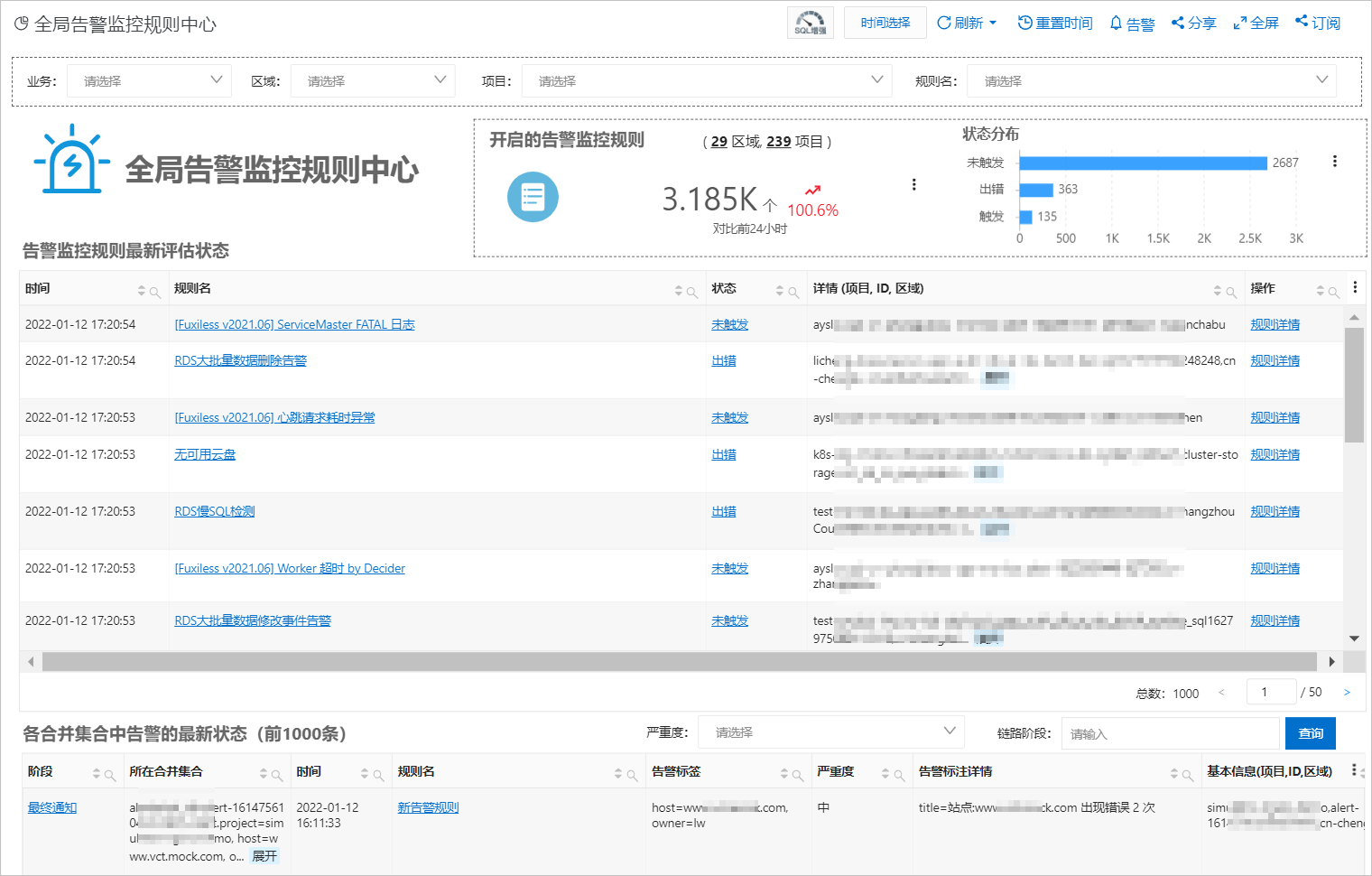Screen dimensions: 1372x876
Task: Open 规则详情 for RDS慢SQL检测 row
Action: pos(1275,511)
